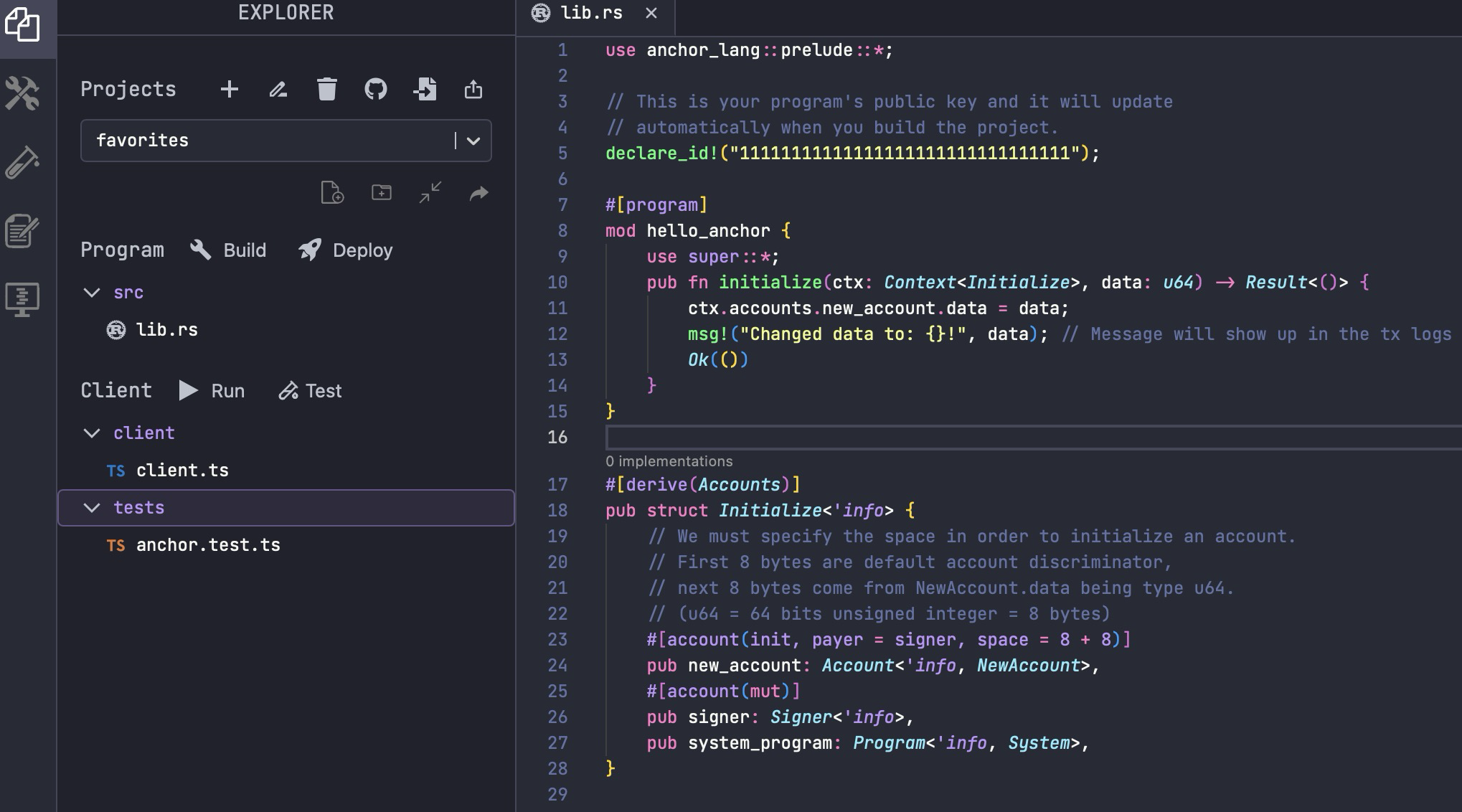Click the Share curved arrow icon

click(479, 193)
